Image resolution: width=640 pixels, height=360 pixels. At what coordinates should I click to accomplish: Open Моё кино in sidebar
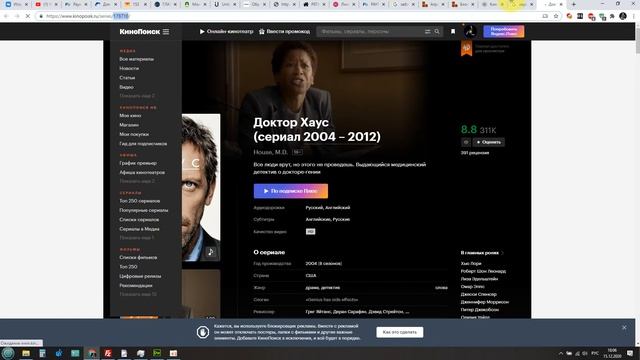click(130, 116)
